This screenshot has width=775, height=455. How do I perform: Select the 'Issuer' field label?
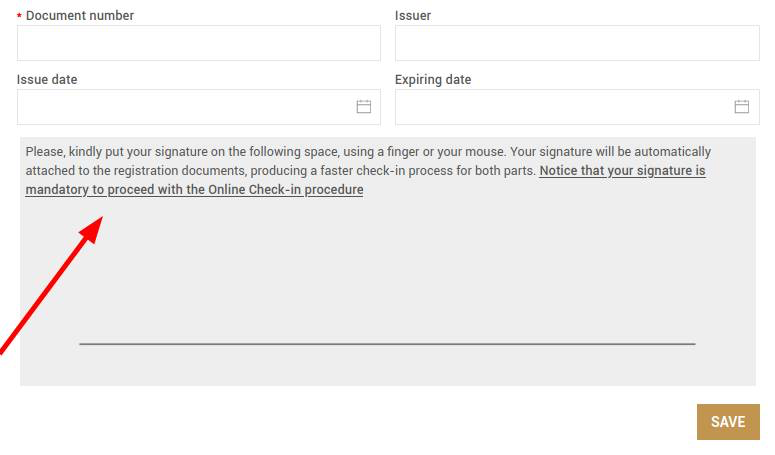click(x=413, y=16)
